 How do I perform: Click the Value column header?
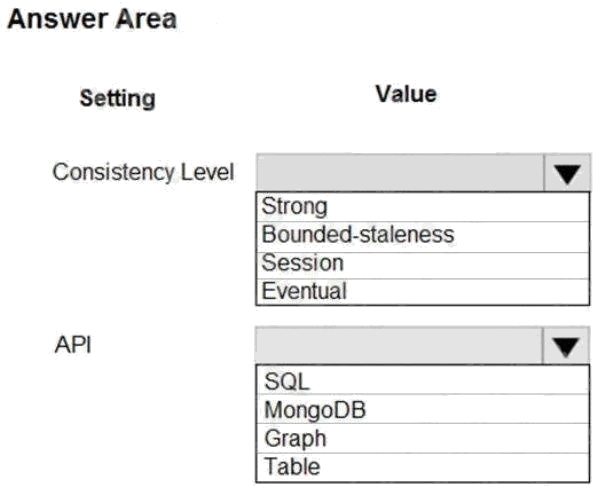[405, 94]
